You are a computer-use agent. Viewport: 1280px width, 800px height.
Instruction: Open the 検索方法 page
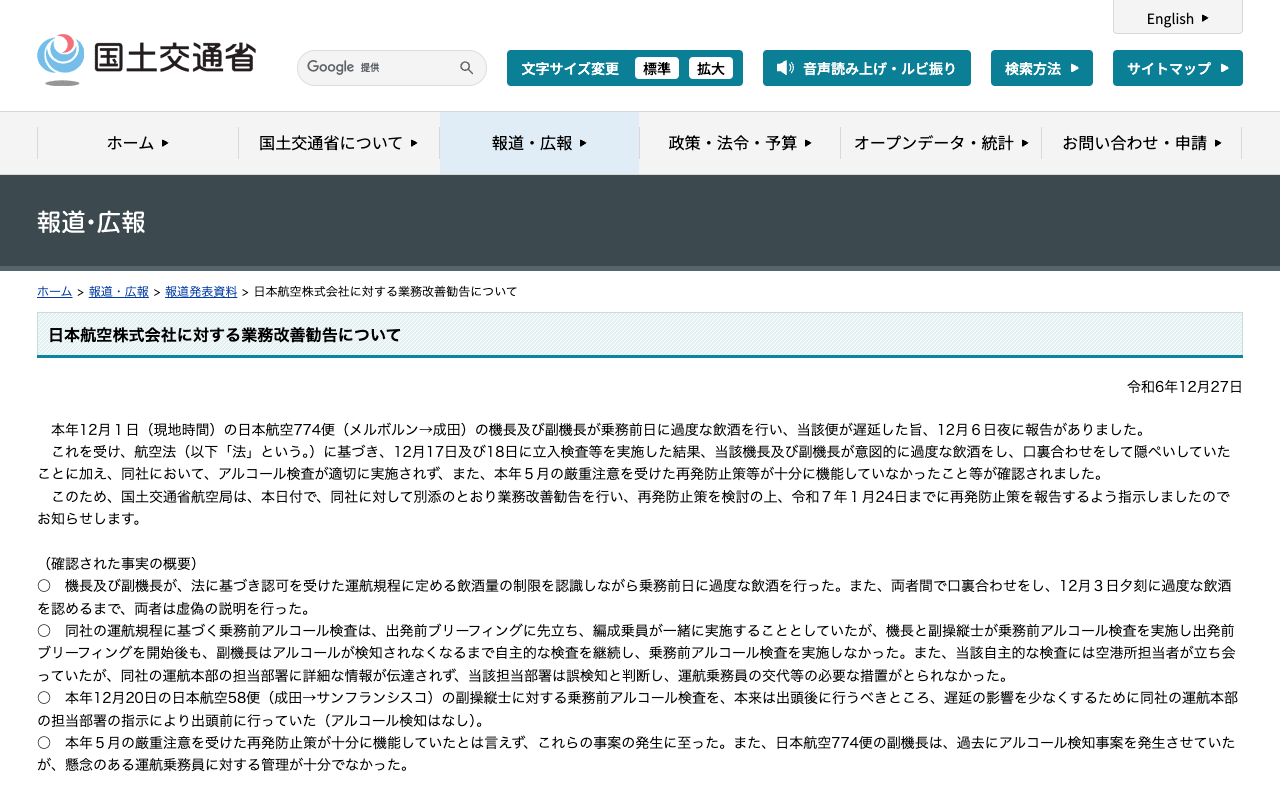(x=1042, y=68)
